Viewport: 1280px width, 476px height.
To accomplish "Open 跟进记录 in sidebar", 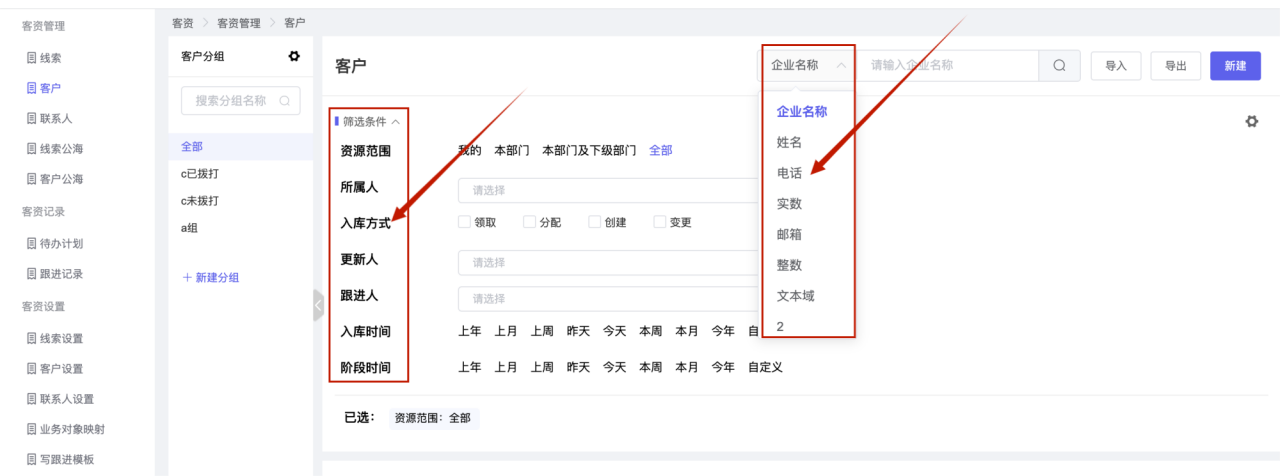I will (x=61, y=274).
